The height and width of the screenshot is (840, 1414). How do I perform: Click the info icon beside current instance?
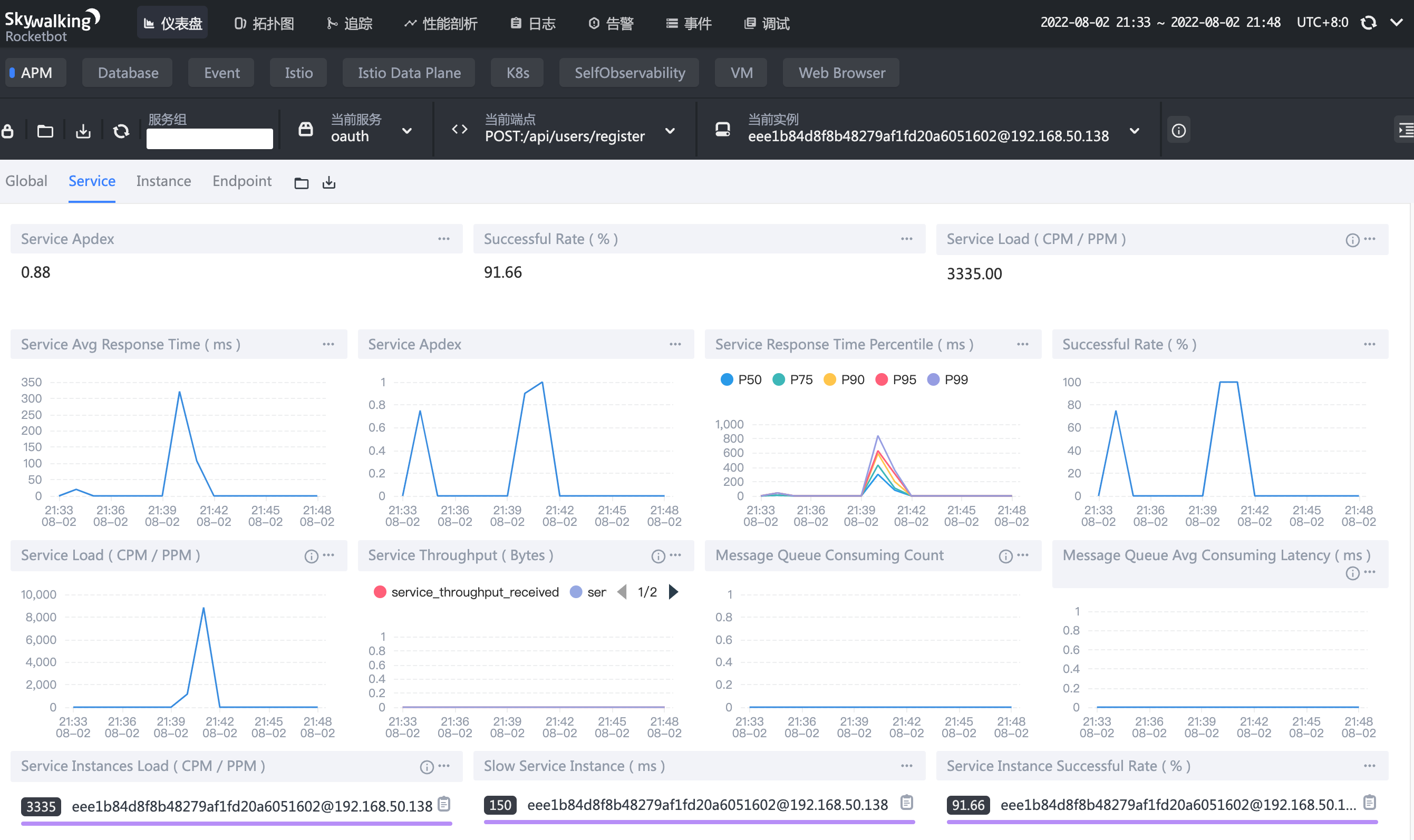[x=1178, y=131]
